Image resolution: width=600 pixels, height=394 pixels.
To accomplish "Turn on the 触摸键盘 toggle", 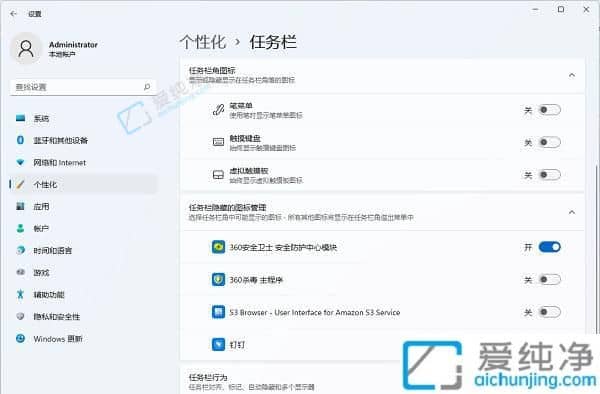I will (x=549, y=142).
